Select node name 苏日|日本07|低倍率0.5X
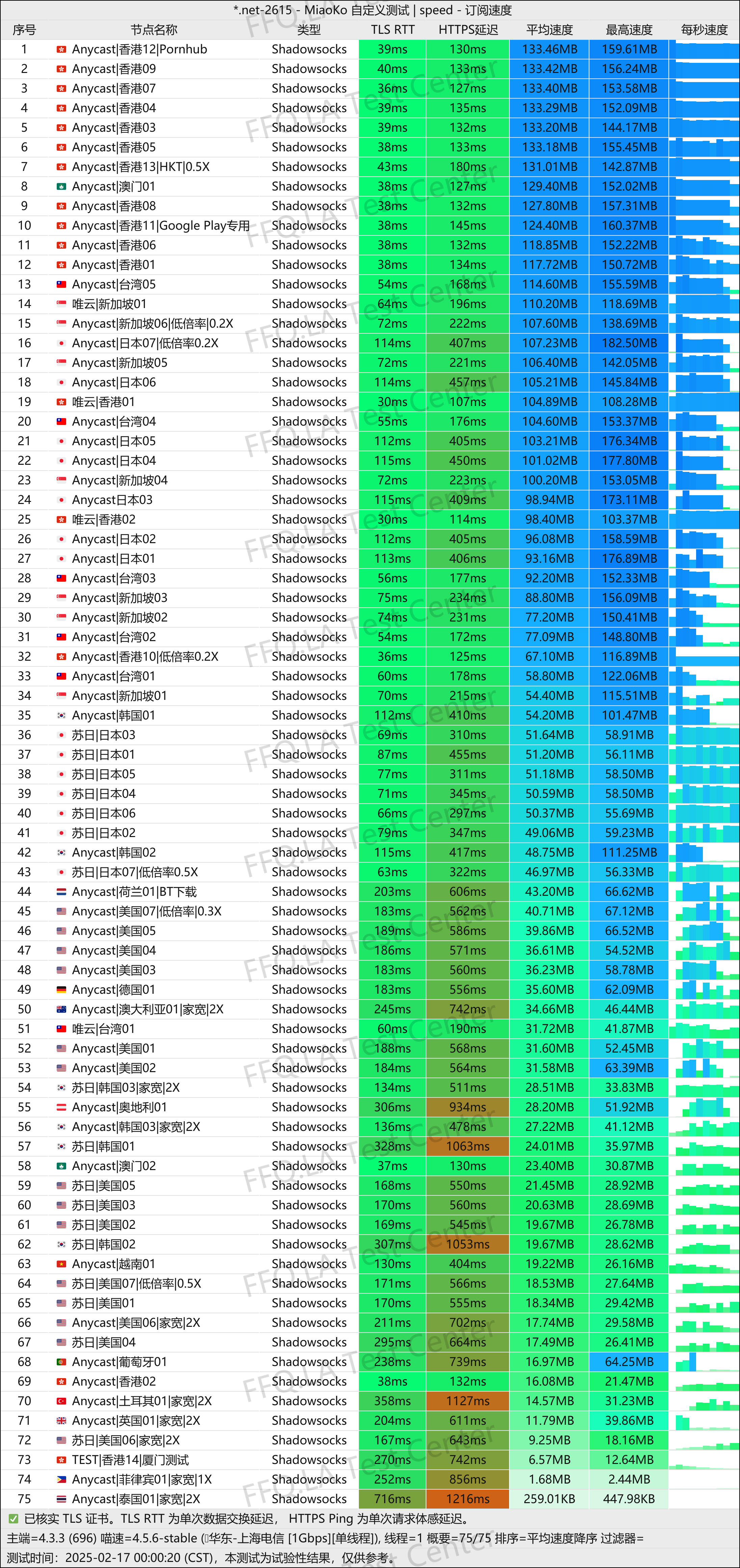The image size is (740, 1568). pos(135,872)
